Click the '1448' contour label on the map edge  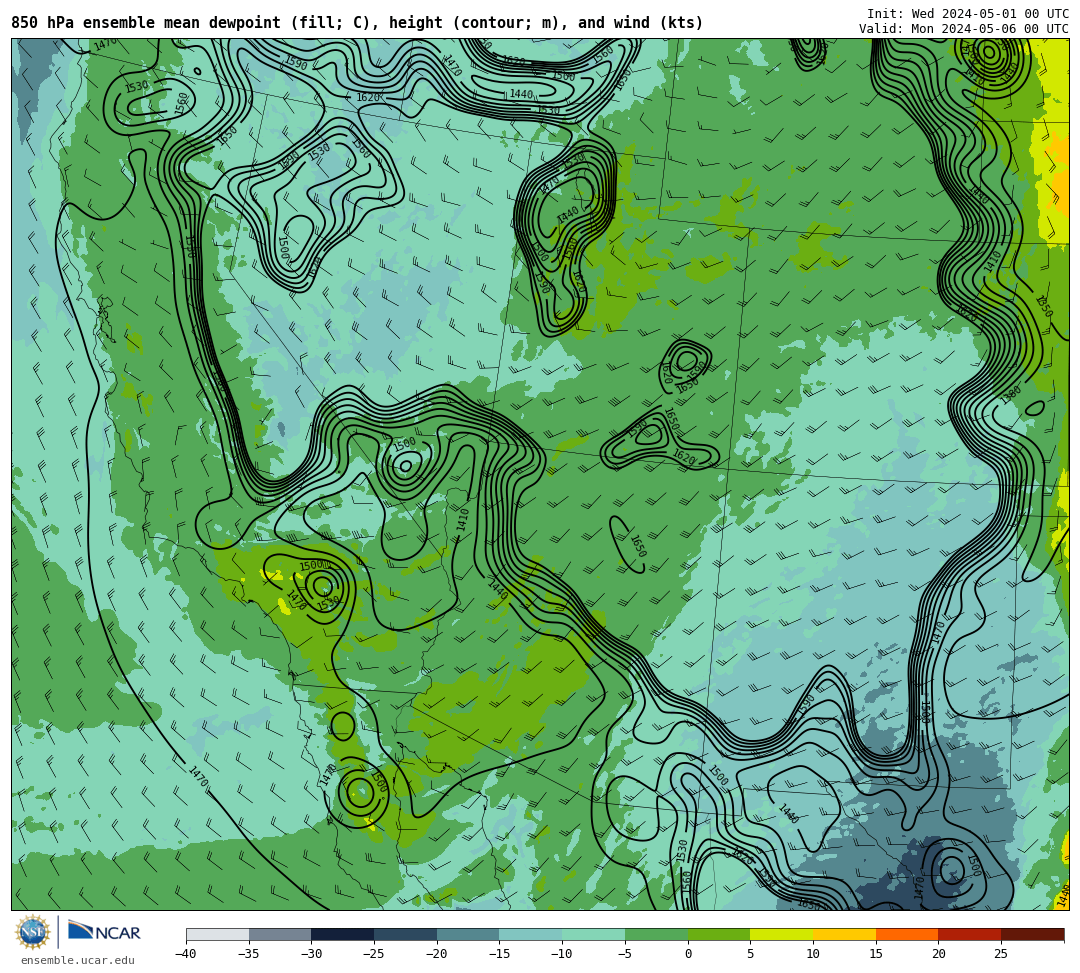(1063, 896)
